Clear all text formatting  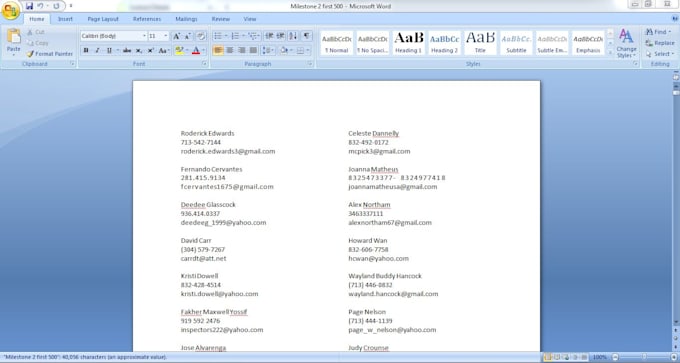click(200, 36)
